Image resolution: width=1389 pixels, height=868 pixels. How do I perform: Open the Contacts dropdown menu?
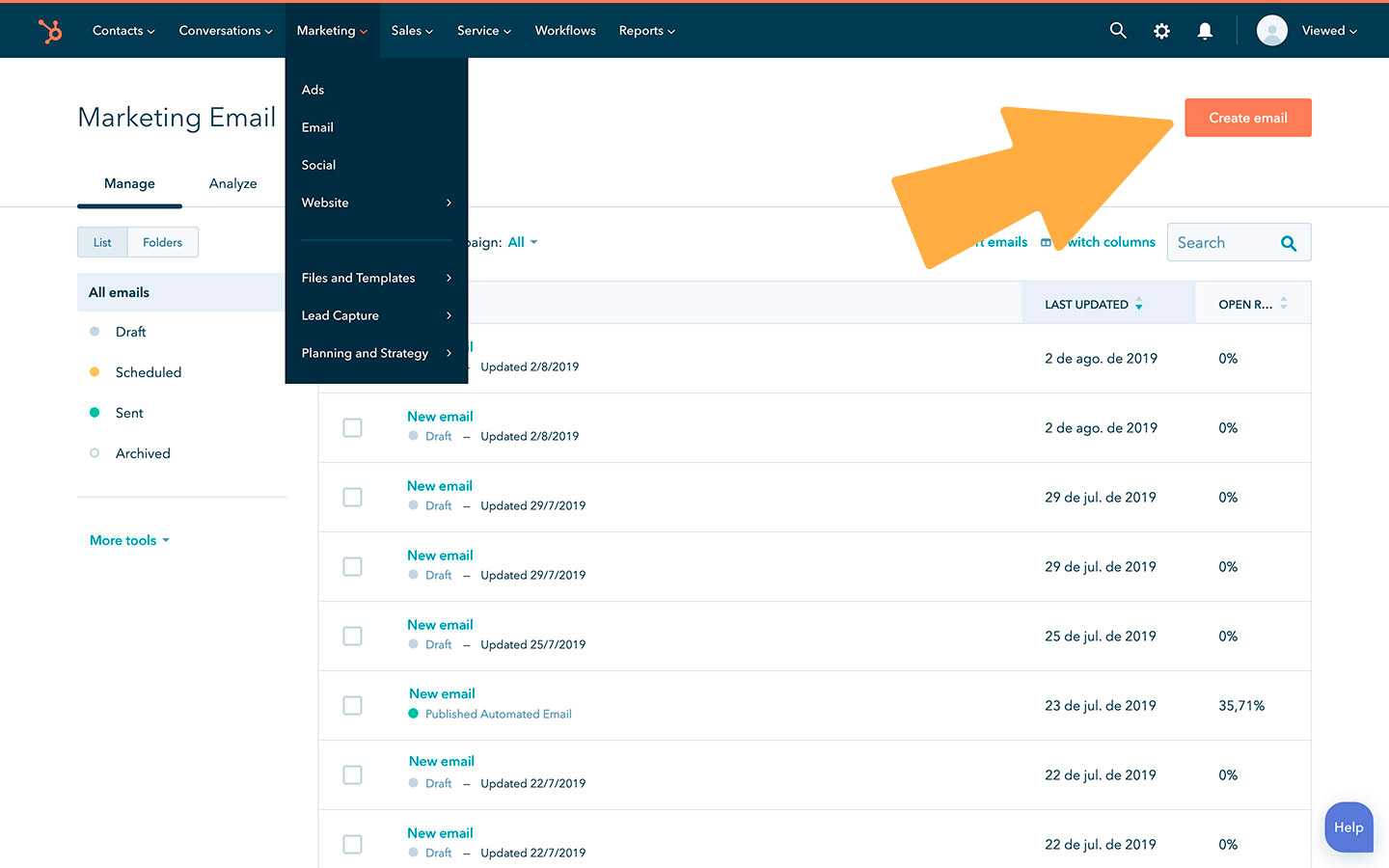(x=123, y=31)
